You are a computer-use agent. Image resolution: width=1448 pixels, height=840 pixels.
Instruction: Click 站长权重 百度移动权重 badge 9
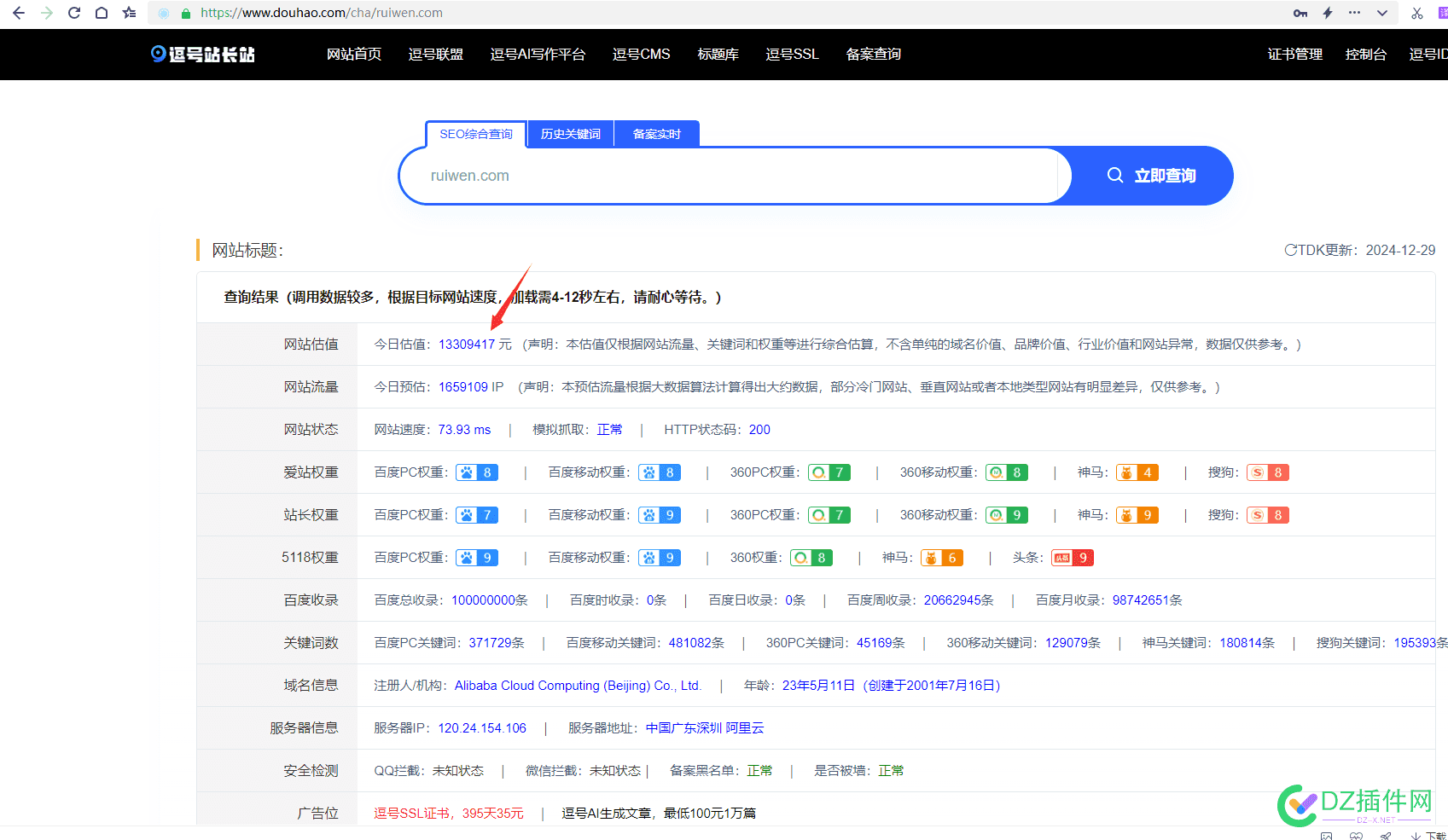coord(660,515)
